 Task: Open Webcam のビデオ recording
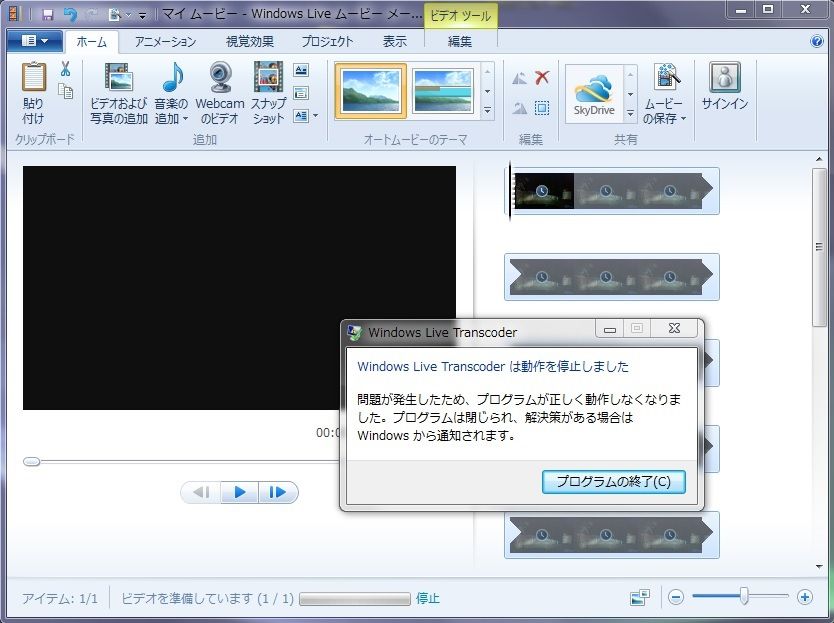pos(220,93)
